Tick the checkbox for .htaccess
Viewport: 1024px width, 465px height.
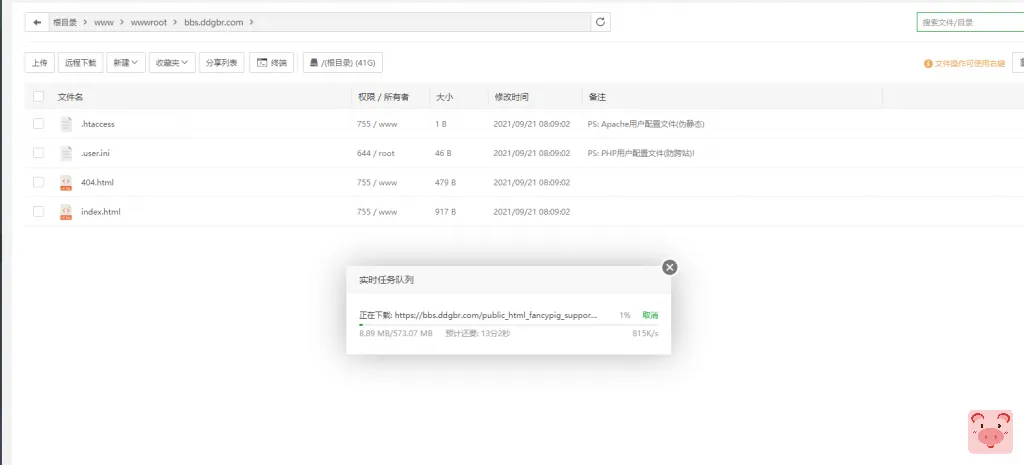39,123
